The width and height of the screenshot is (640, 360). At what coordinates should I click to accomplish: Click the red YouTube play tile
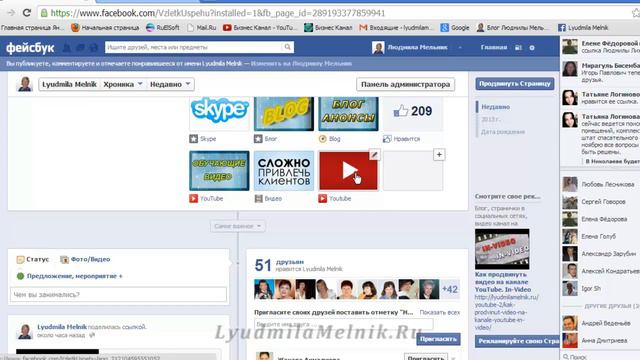pos(348,171)
